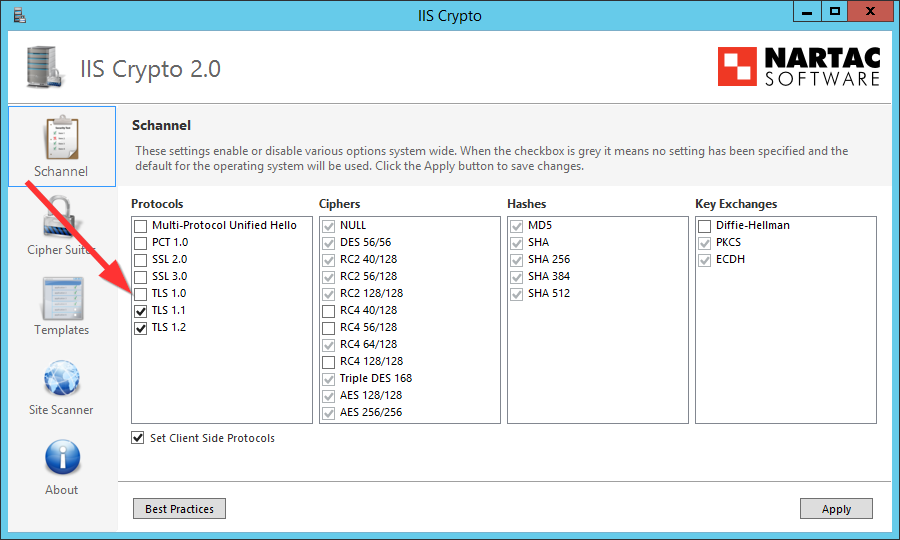The width and height of the screenshot is (900, 540).
Task: Switch to the Templates tab label
Action: (61, 330)
